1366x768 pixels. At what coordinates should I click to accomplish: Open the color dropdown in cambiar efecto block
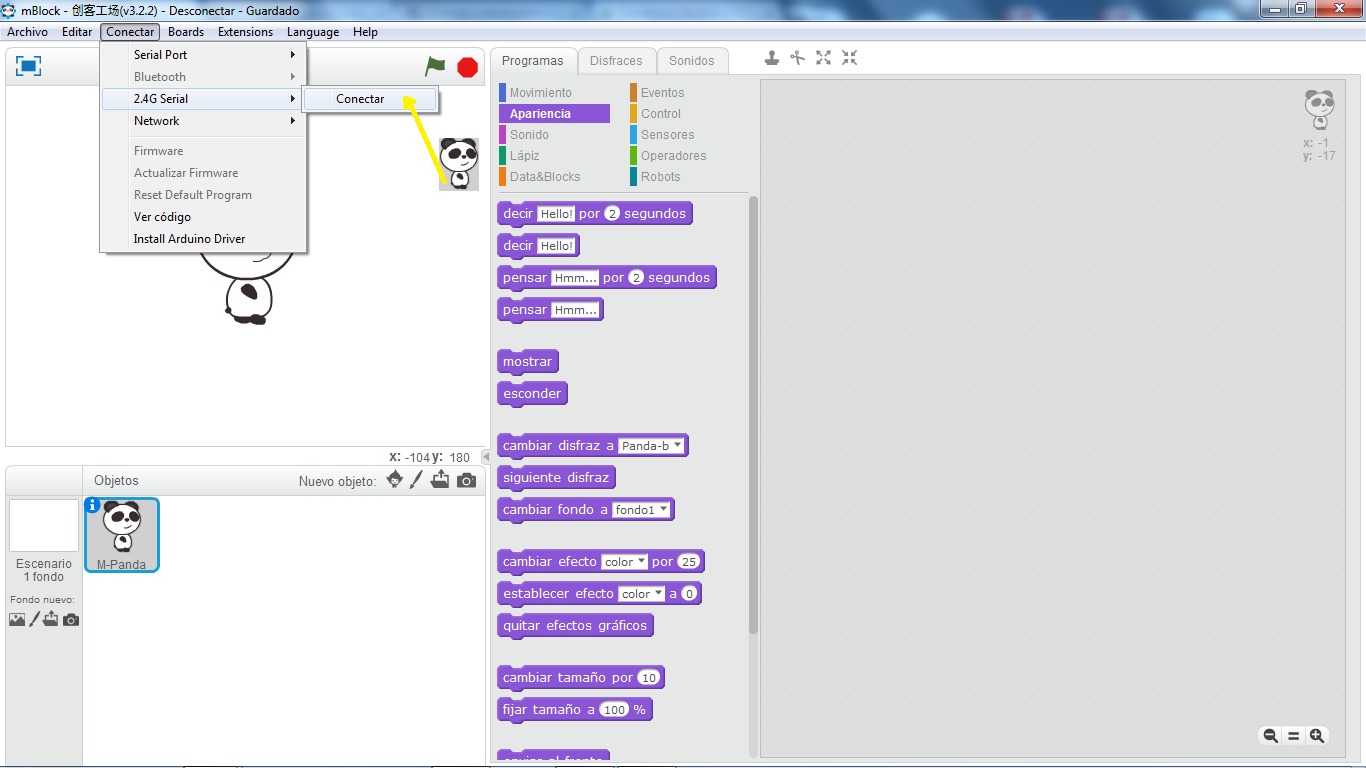(626, 562)
